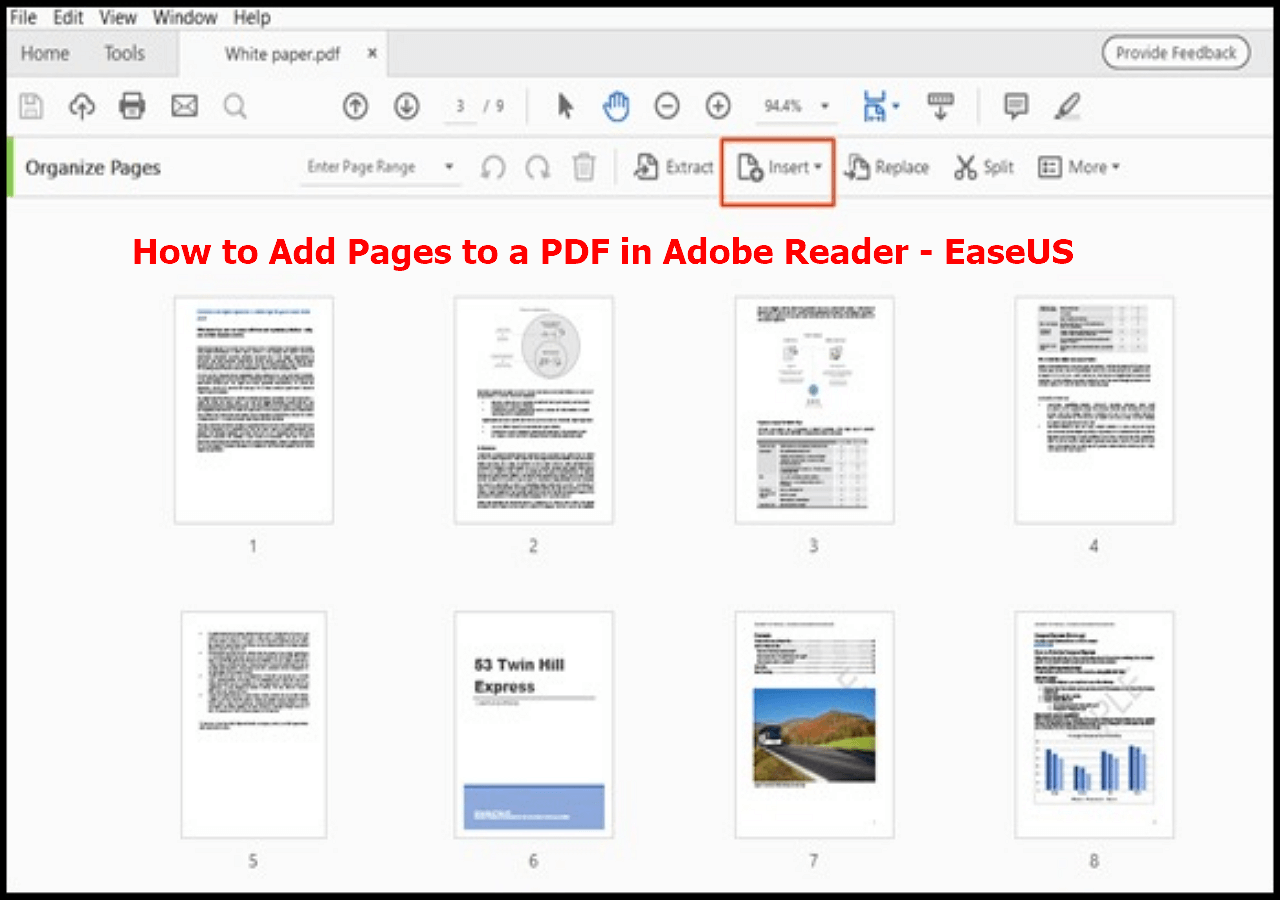1280x900 pixels.
Task: Click the zoom in plus icon
Action: click(718, 106)
